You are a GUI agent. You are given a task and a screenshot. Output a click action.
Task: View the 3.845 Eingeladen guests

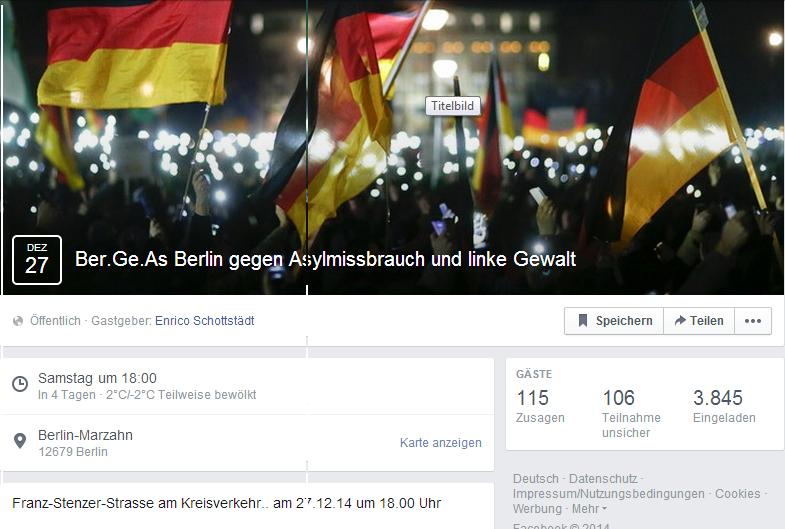[x=724, y=406]
